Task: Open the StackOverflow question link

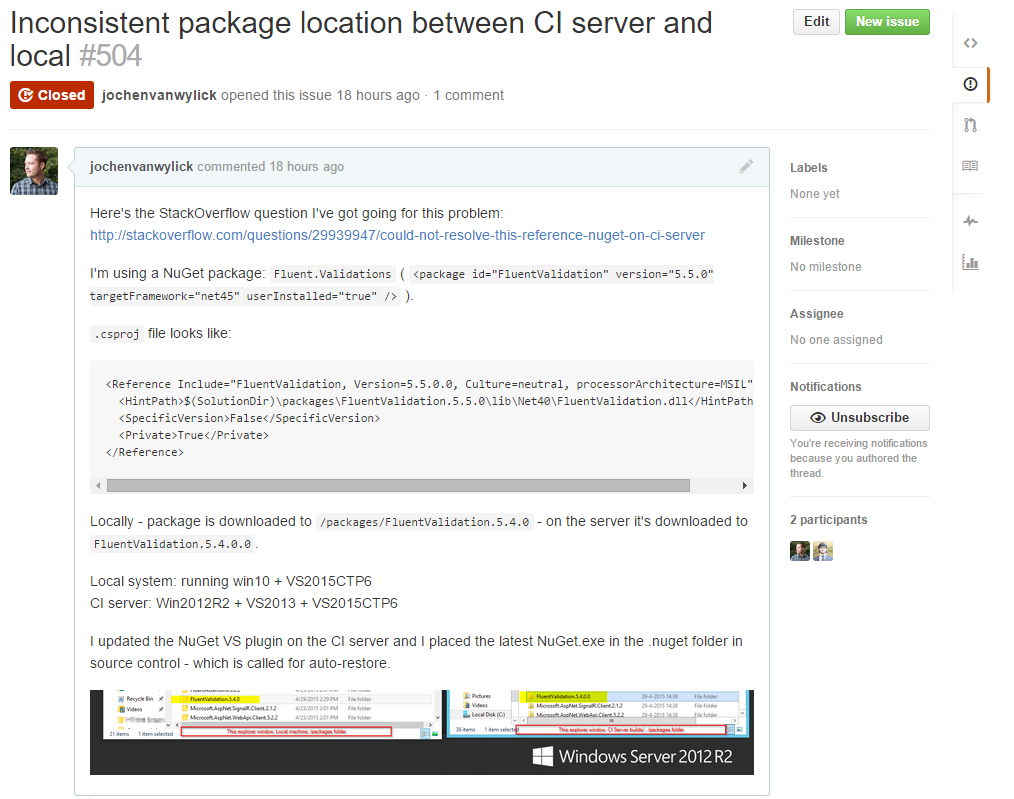Action: [x=397, y=235]
